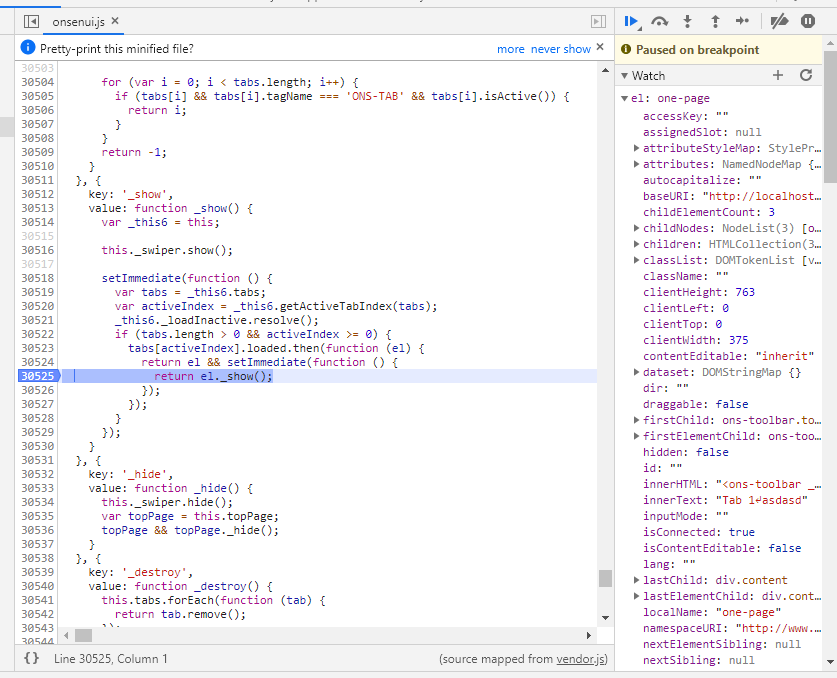This screenshot has width=837, height=678.
Task: Step out of current function
Action: tap(715, 21)
